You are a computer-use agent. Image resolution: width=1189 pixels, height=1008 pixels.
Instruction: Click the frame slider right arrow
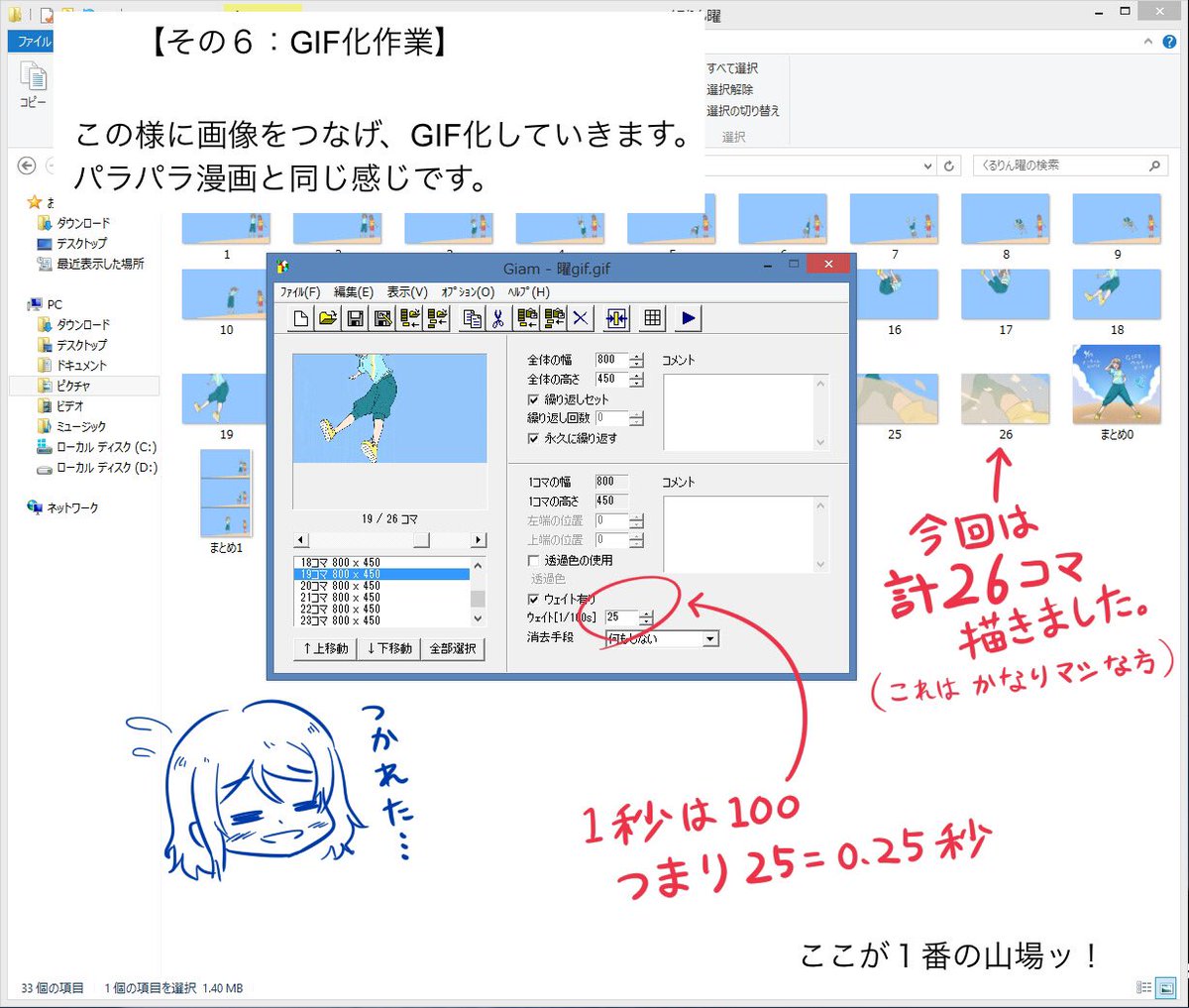click(x=479, y=540)
